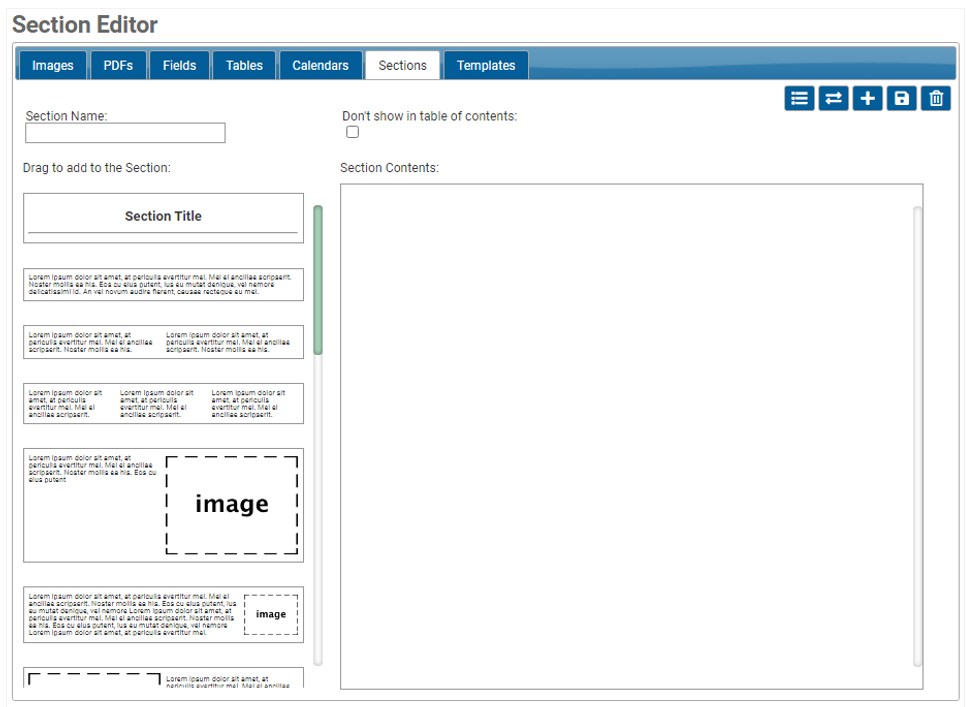967x707 pixels.
Task: Add a new section with the plus icon
Action: pyautogui.click(x=867, y=98)
